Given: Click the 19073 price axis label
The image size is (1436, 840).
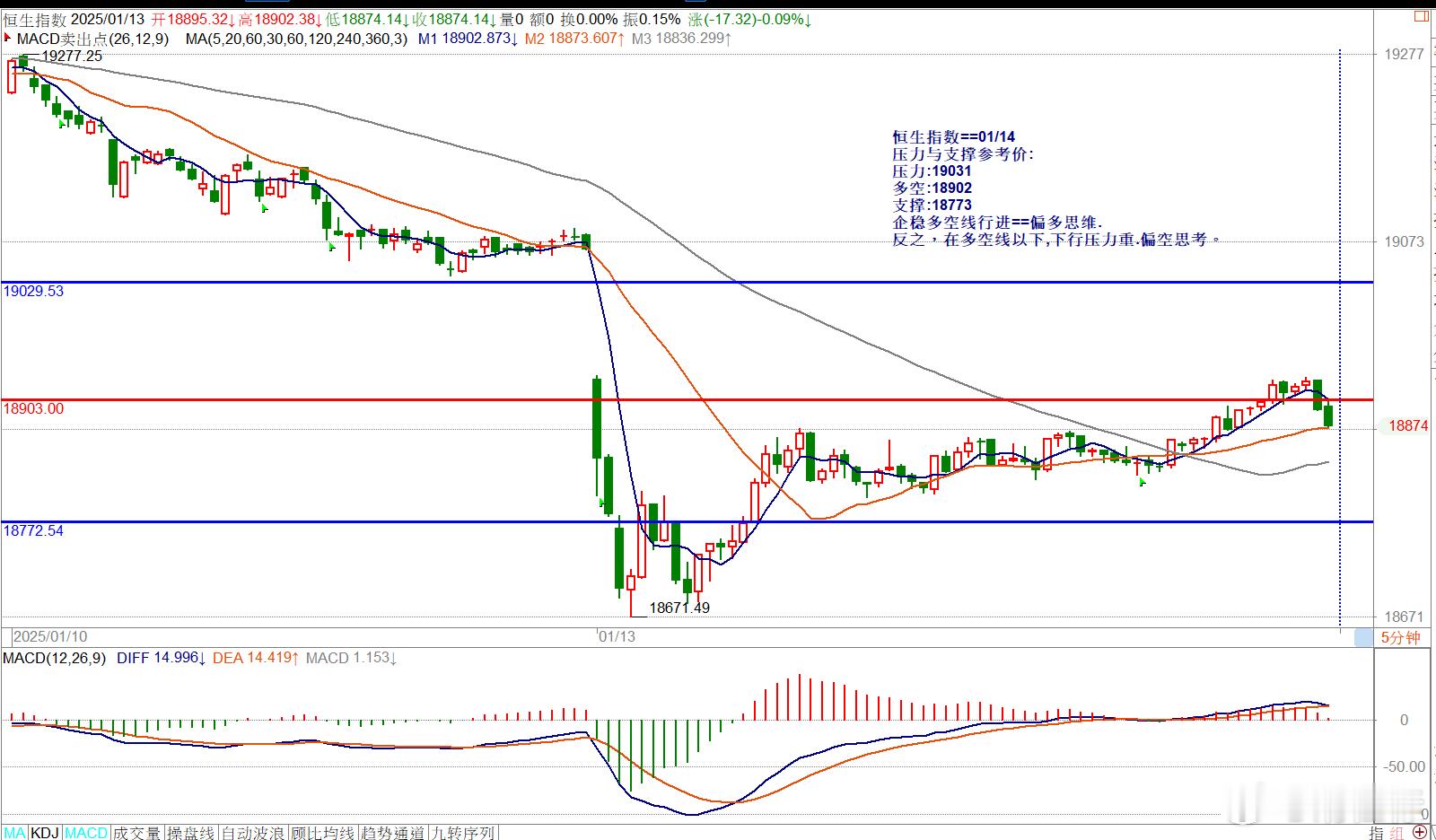Looking at the screenshot, I should coord(1405,241).
